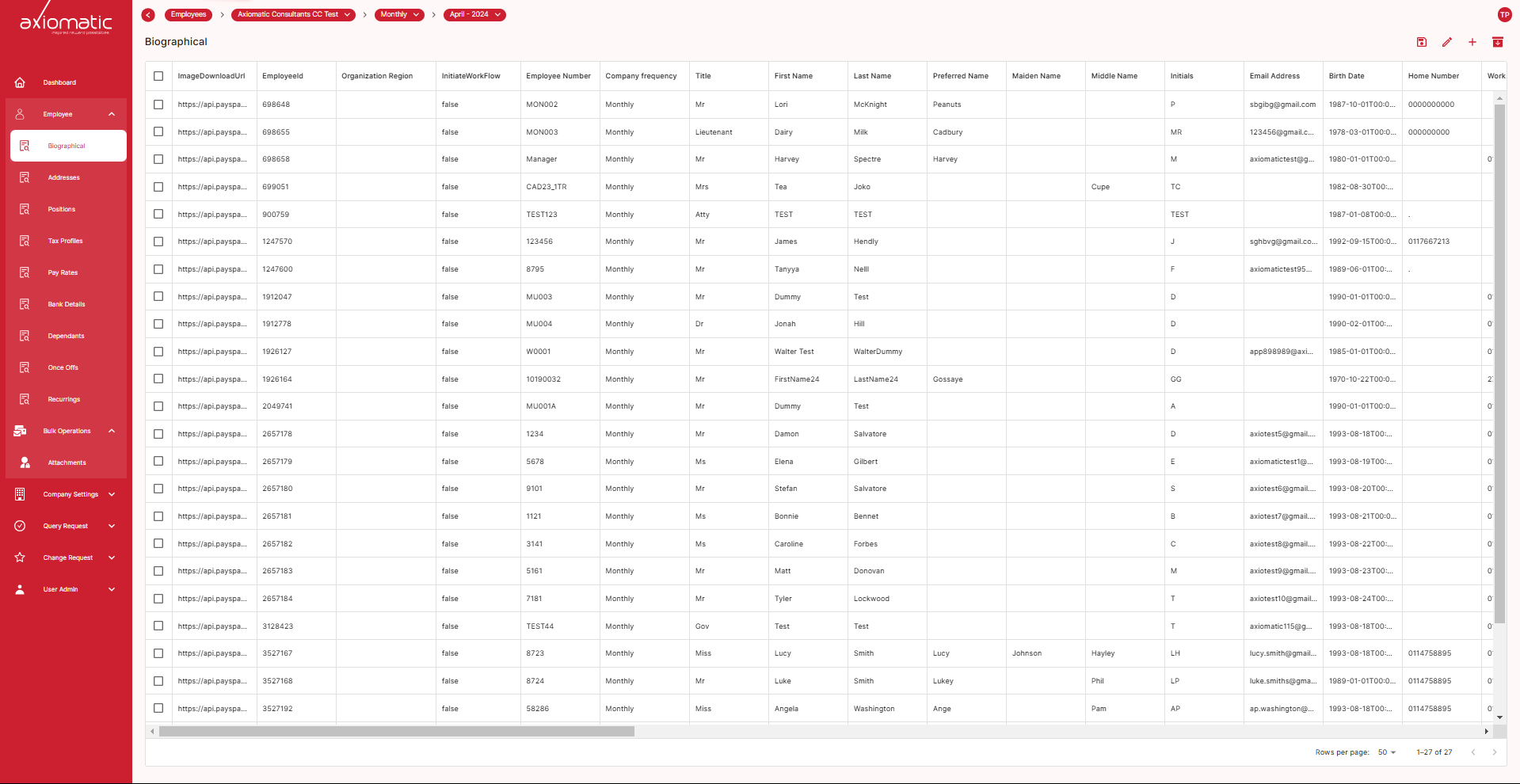The height and width of the screenshot is (784, 1520).
Task: Open Bank Details in the sidebar
Action: point(67,304)
